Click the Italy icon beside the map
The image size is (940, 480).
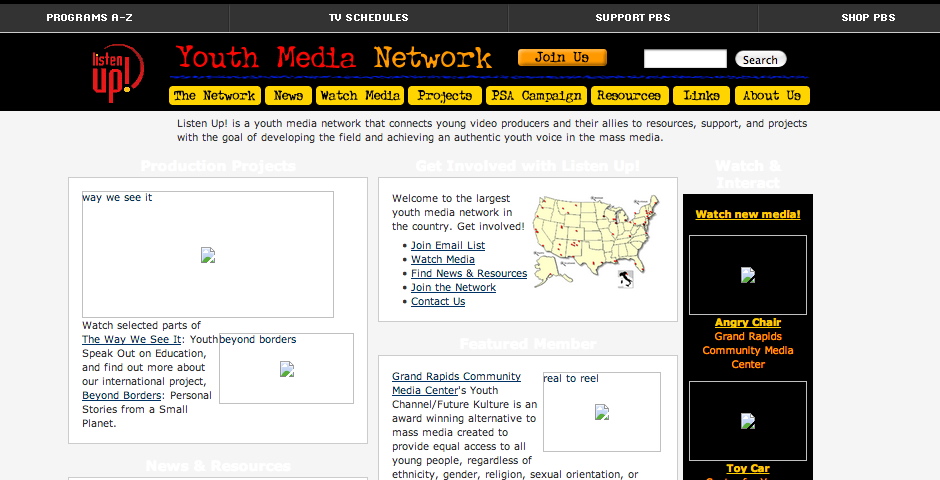click(x=625, y=279)
